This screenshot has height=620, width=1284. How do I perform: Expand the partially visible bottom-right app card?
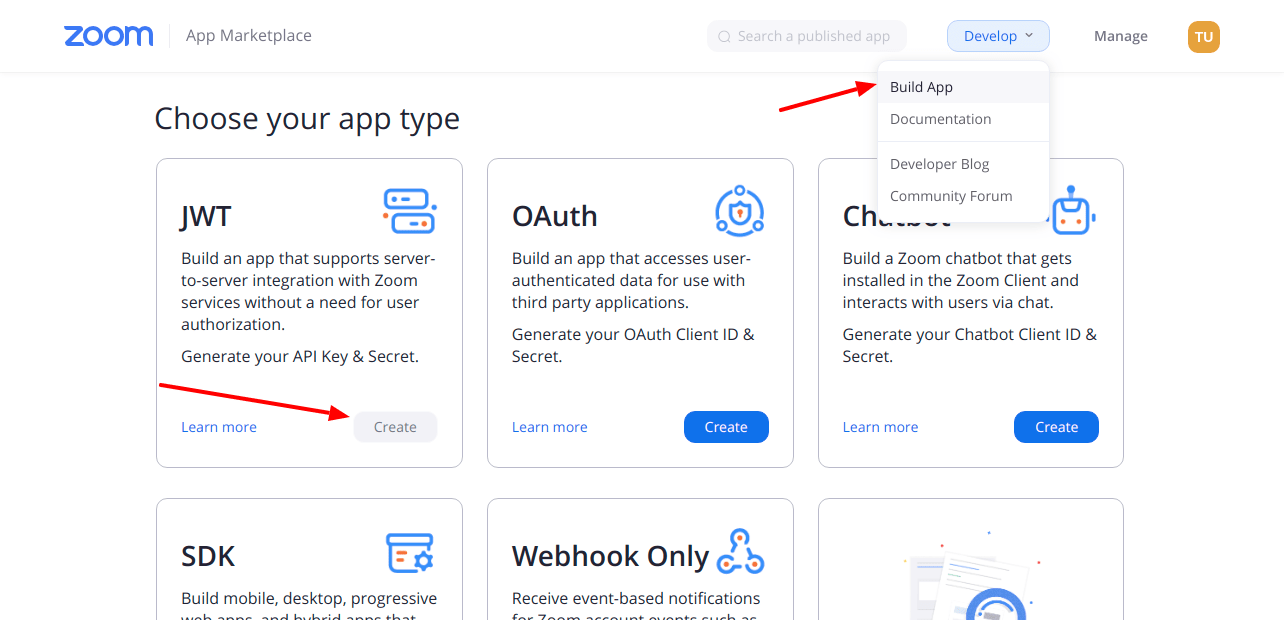[970, 570]
